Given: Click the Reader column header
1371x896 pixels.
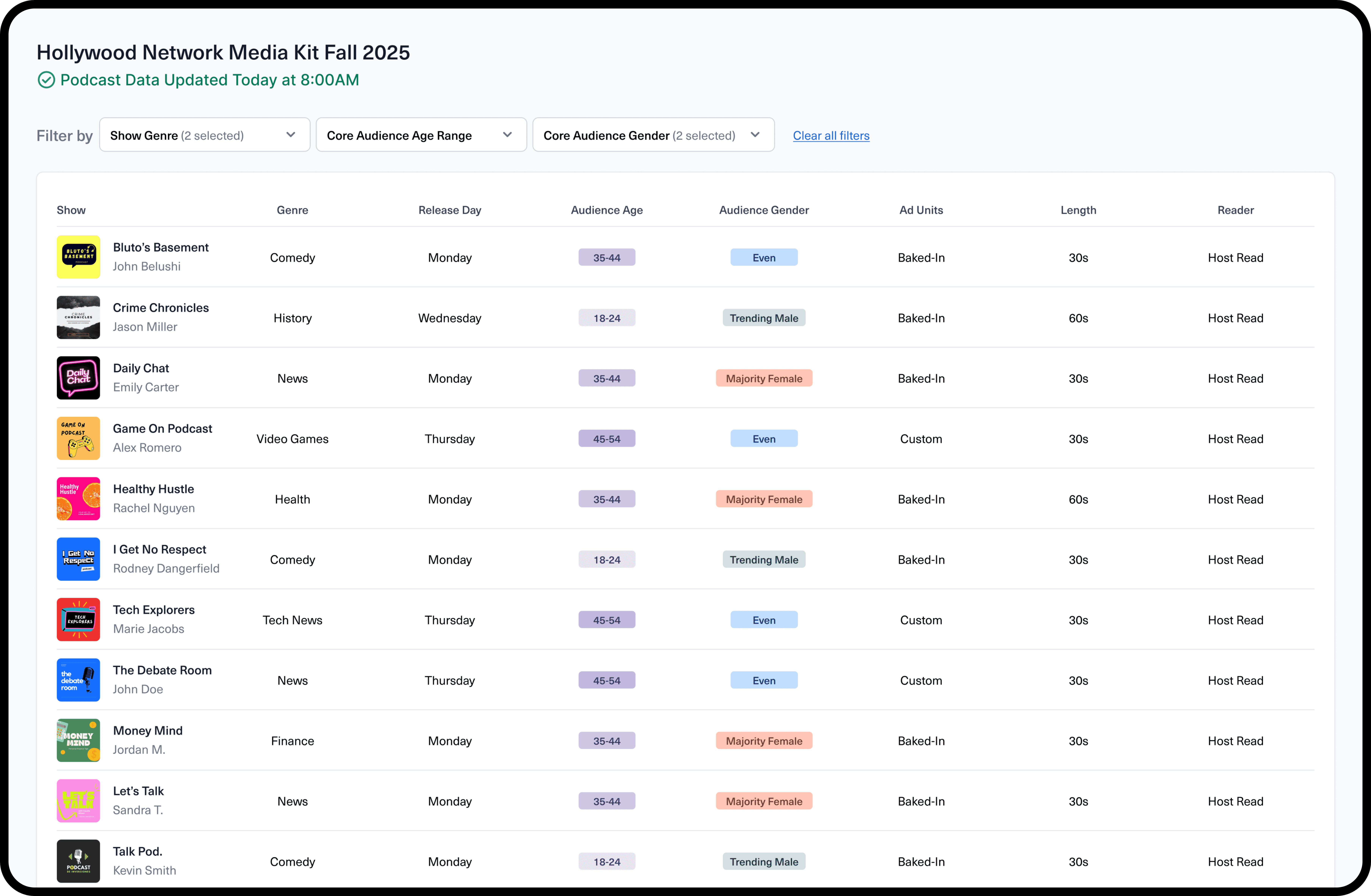Looking at the screenshot, I should pos(1236,210).
